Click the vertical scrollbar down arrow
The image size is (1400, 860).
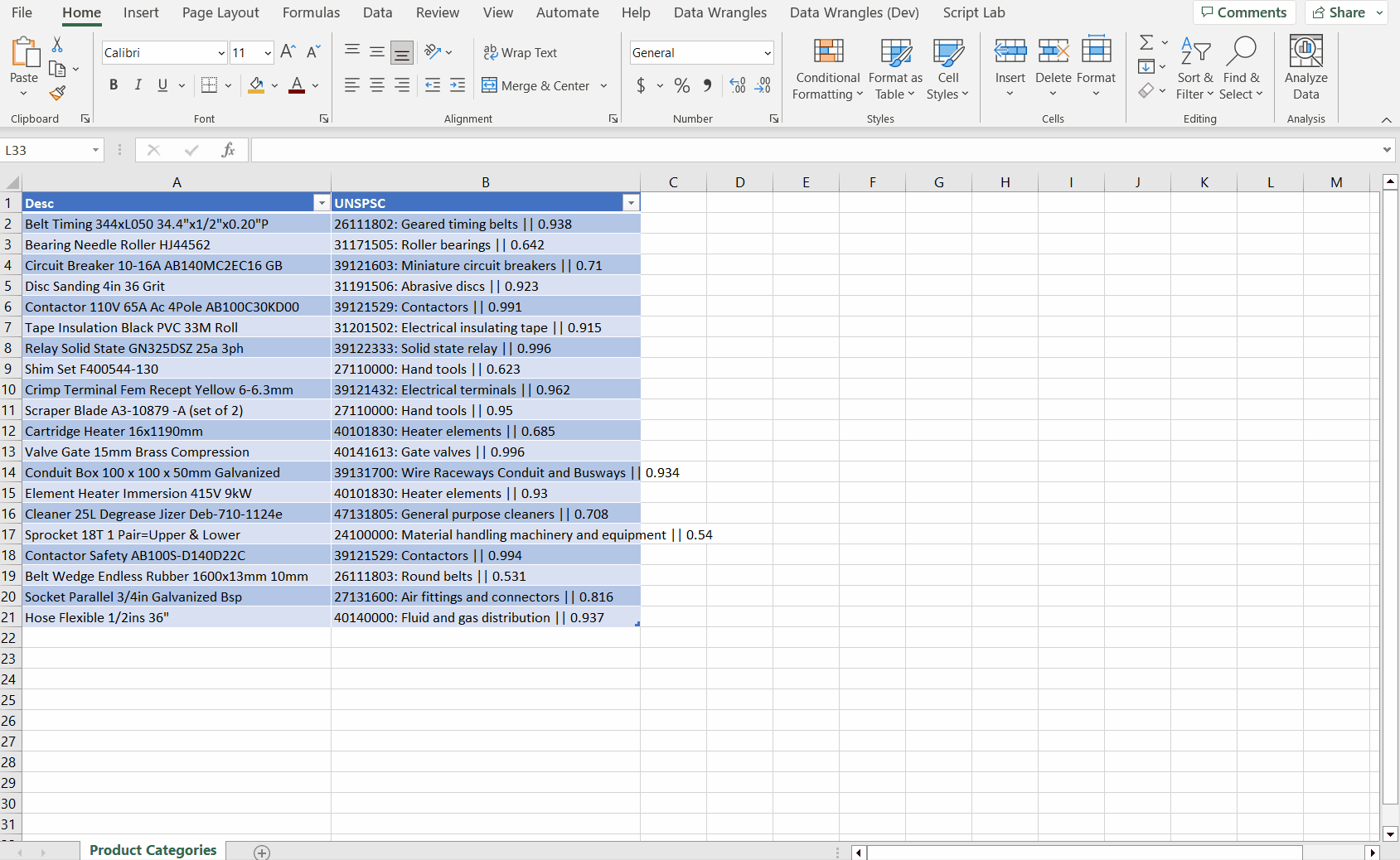[x=1391, y=834]
